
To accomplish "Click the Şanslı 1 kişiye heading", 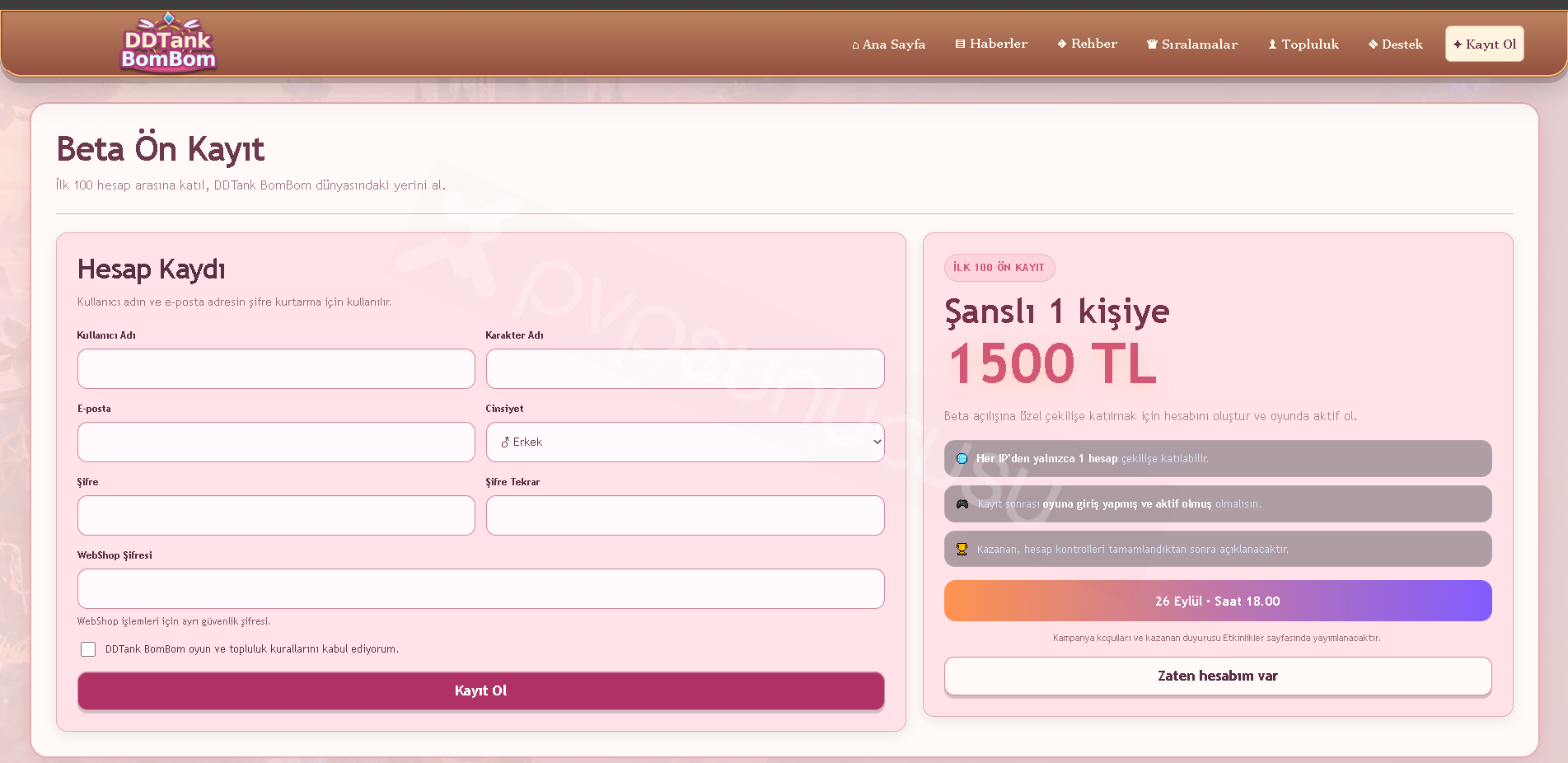I will [1057, 311].
